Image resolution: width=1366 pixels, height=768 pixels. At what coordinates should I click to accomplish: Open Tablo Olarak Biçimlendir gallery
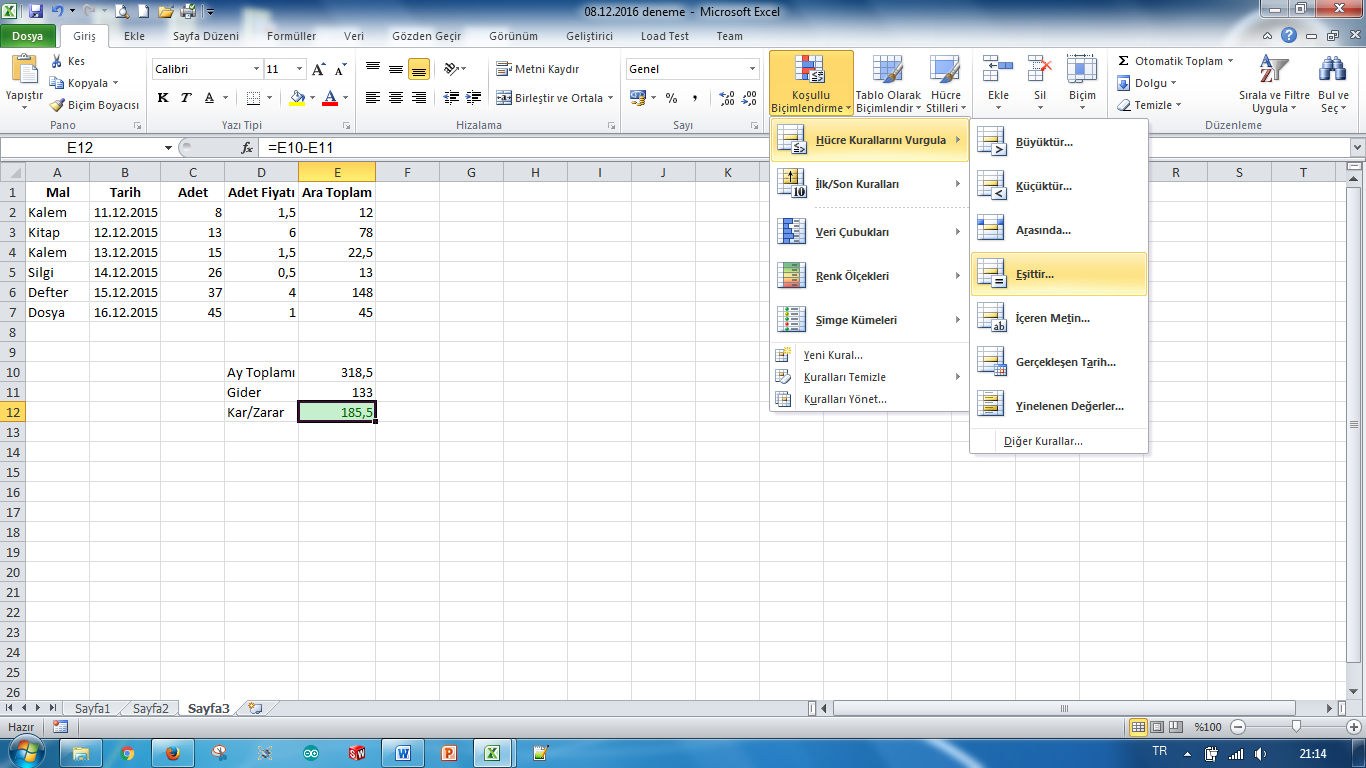tap(888, 84)
